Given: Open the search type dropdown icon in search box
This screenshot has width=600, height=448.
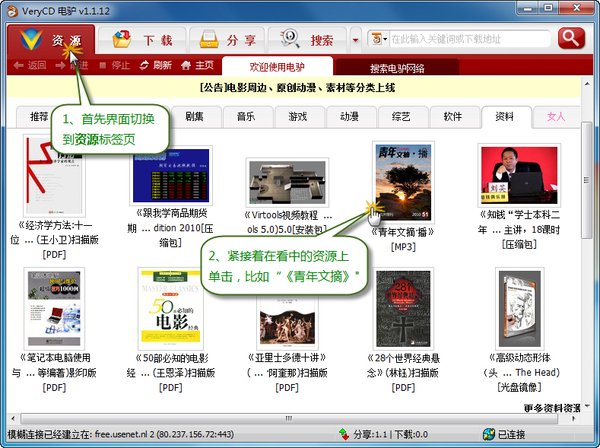Looking at the screenshot, I should coord(378,39).
